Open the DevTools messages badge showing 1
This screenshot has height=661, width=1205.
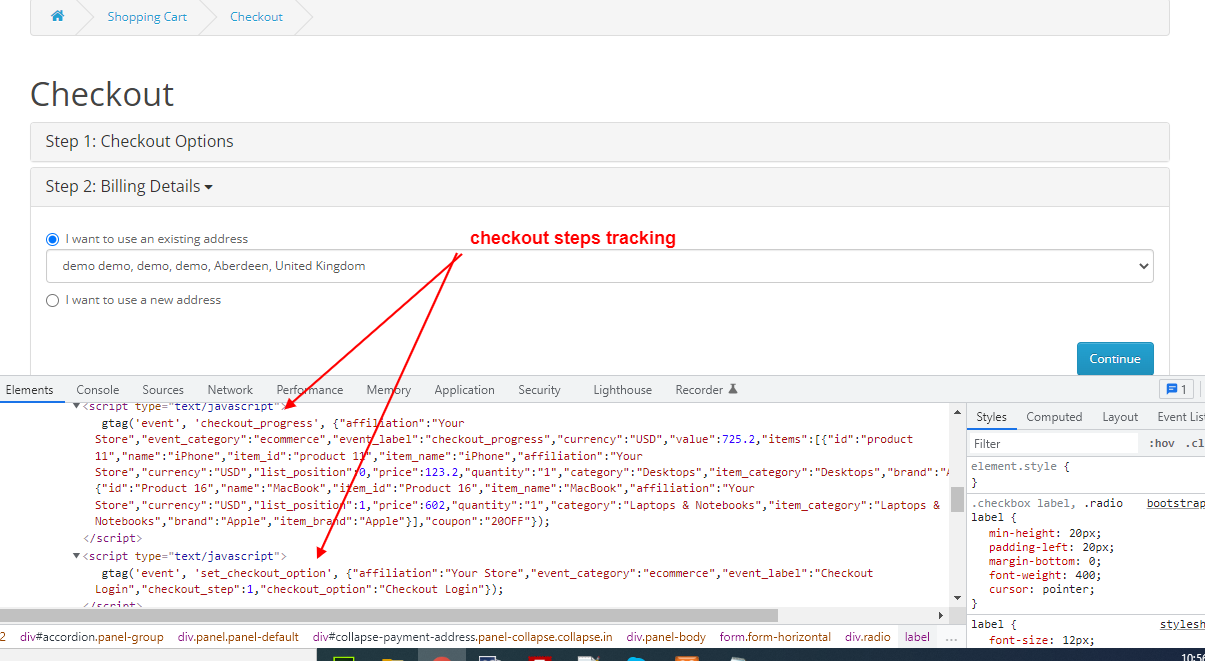click(x=1175, y=390)
